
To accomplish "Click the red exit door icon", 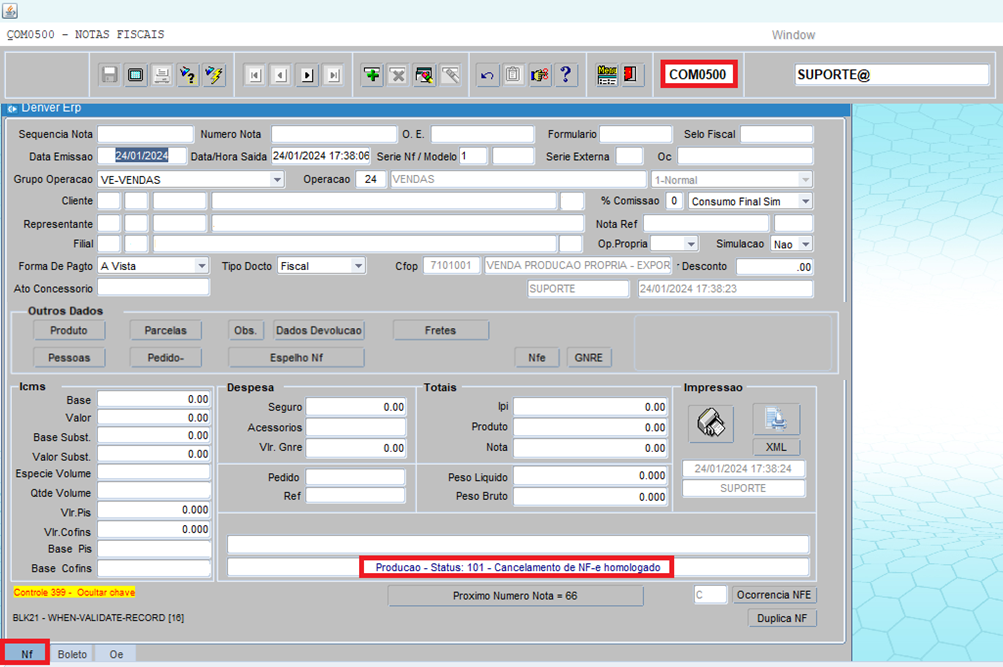I will (x=632, y=75).
